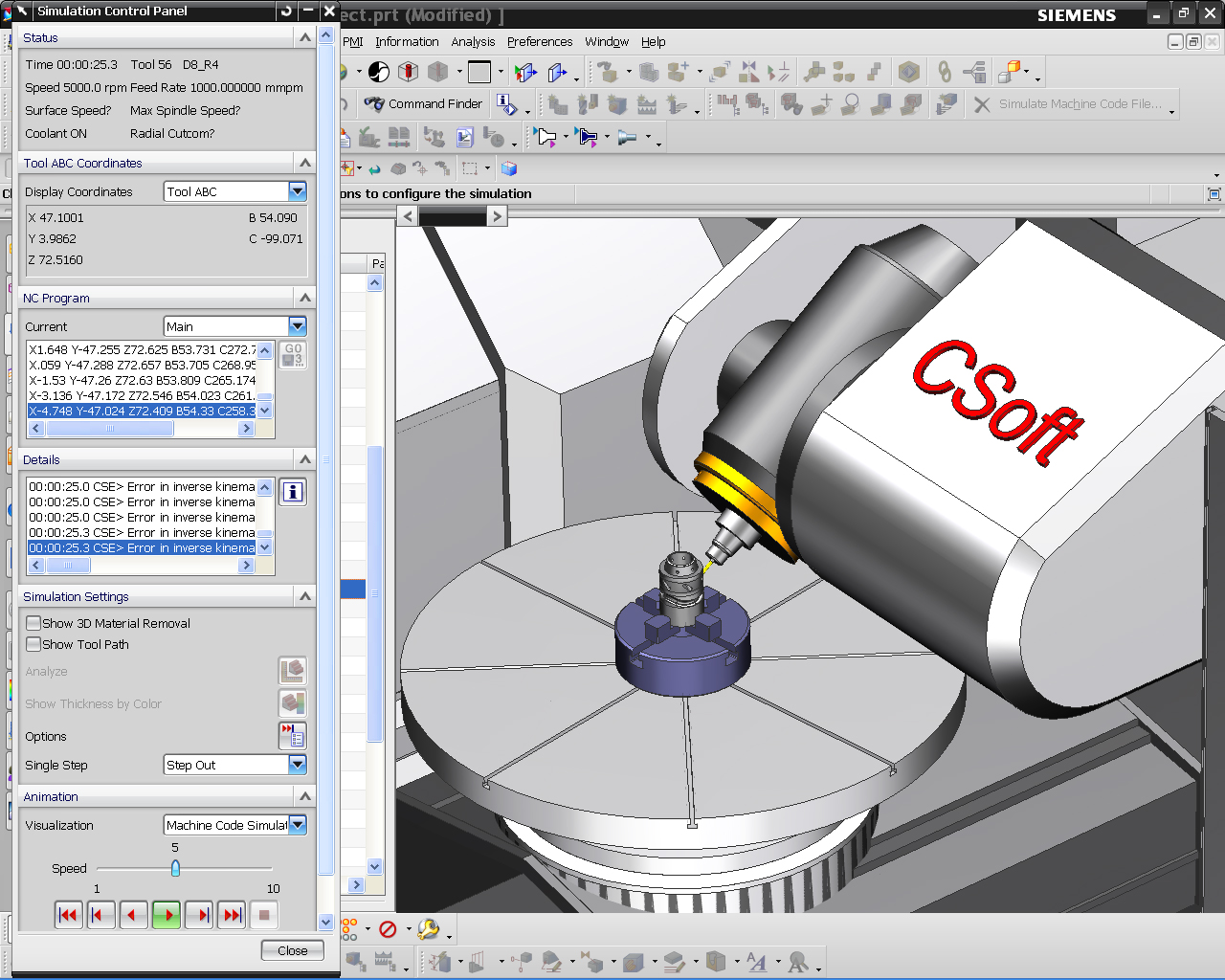Step to previous operation in Animation
This screenshot has width=1225, height=980.
click(x=100, y=915)
